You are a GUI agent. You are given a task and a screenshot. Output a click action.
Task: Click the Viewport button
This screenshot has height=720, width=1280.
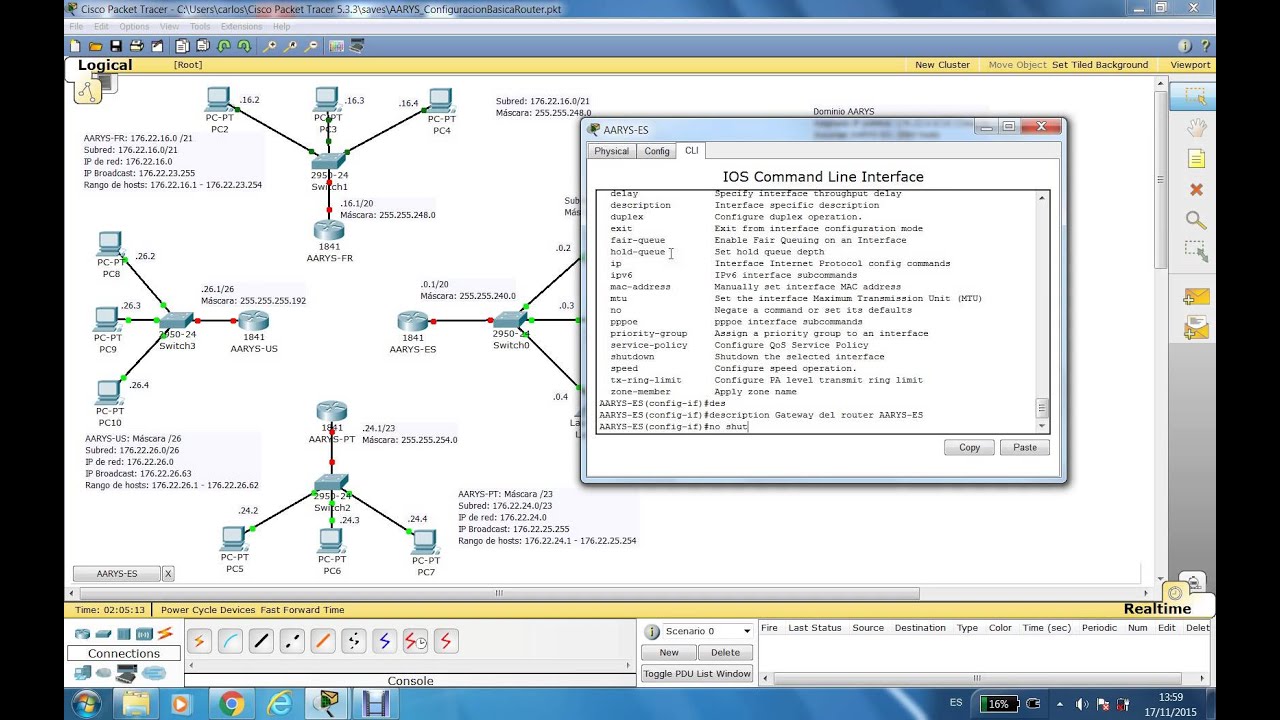pos(1190,65)
